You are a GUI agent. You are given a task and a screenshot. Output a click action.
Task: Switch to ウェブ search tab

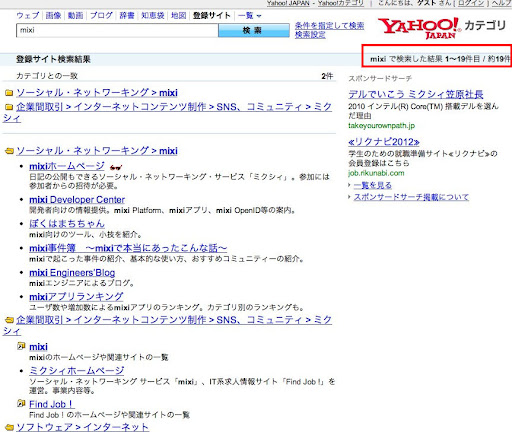click(28, 16)
